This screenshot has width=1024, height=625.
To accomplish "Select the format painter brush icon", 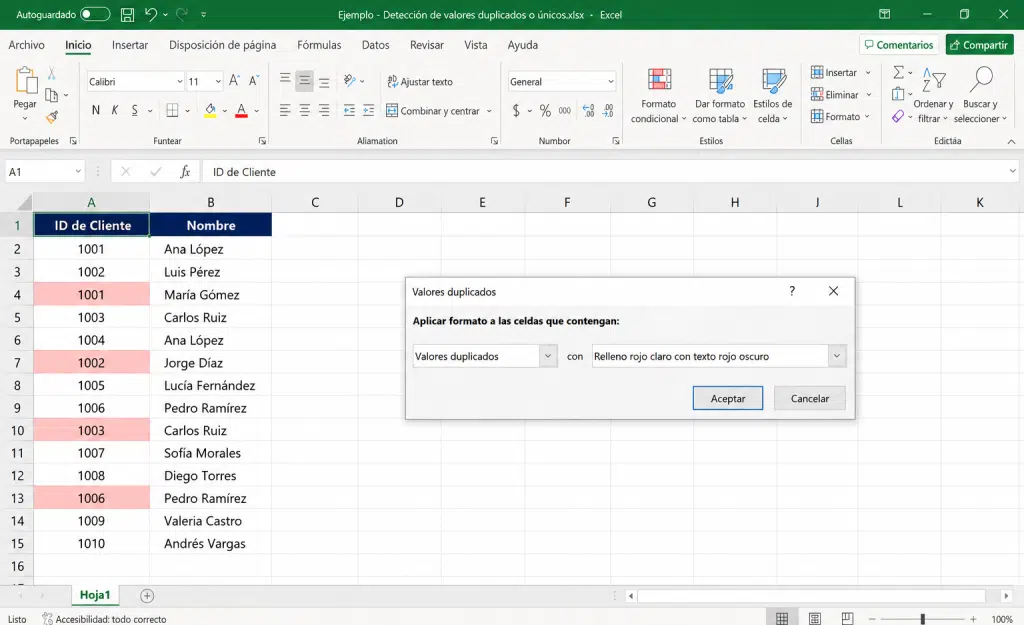I will point(52,118).
